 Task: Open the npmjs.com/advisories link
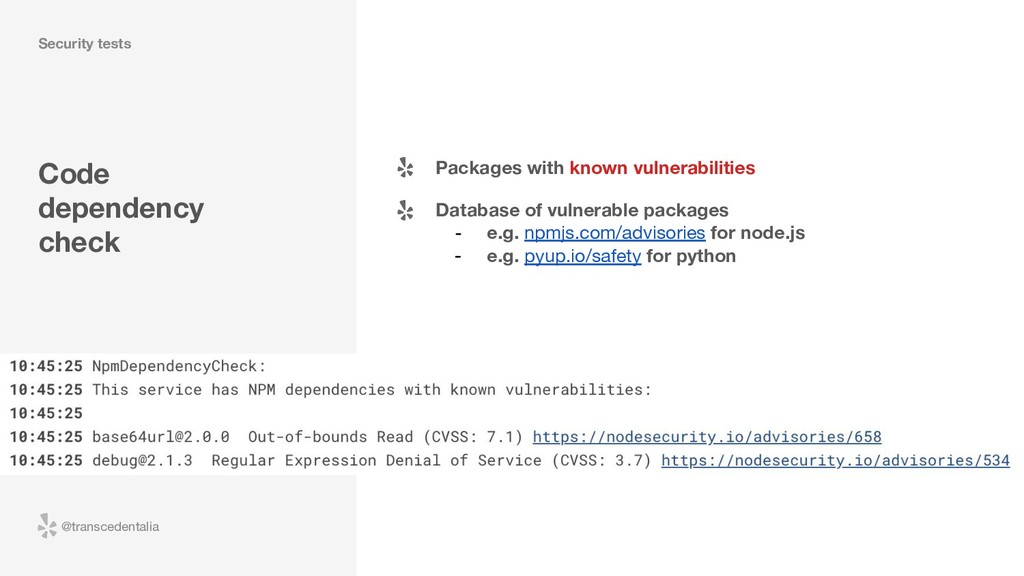pyautogui.click(x=615, y=233)
